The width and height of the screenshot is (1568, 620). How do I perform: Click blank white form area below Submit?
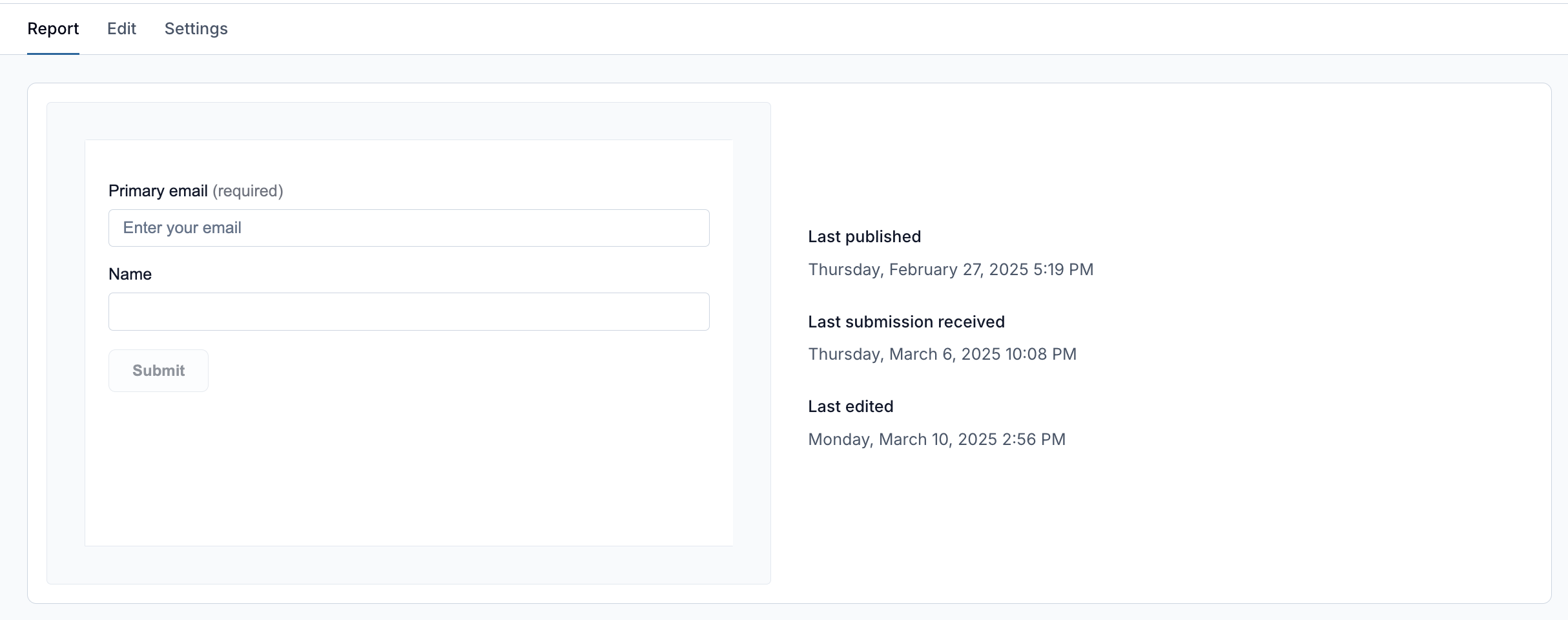408,471
